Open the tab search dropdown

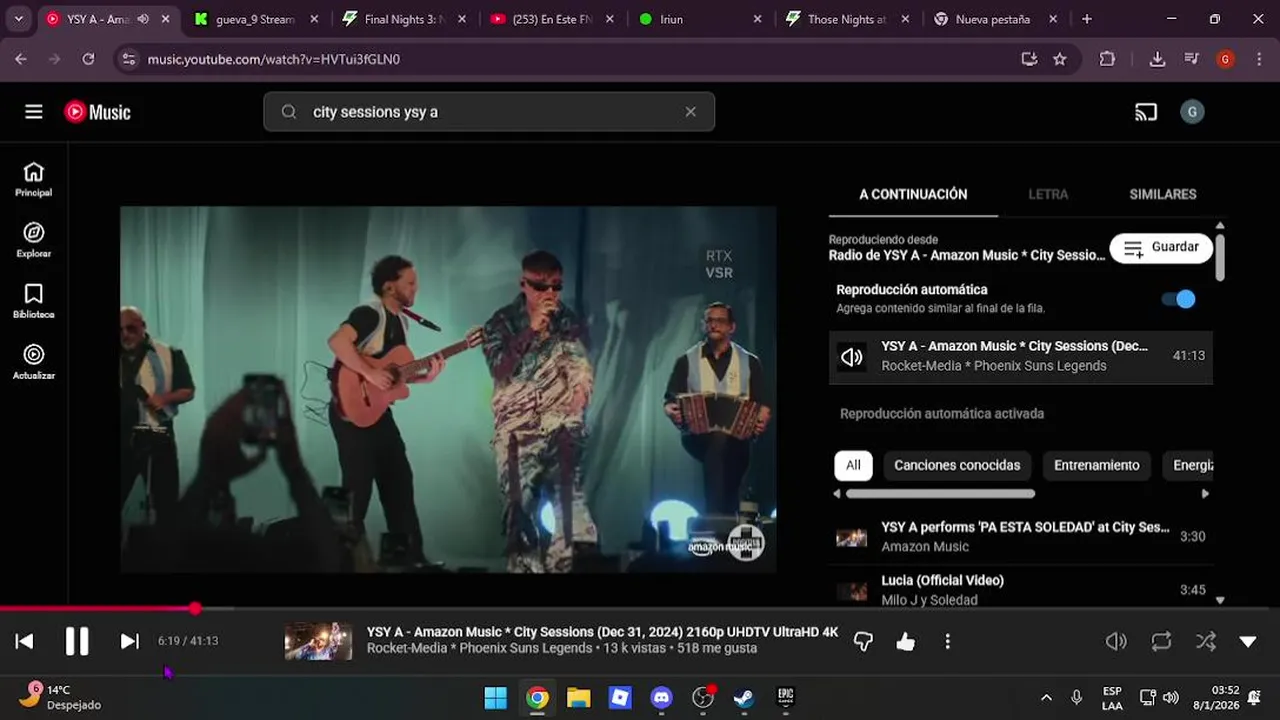[18, 19]
